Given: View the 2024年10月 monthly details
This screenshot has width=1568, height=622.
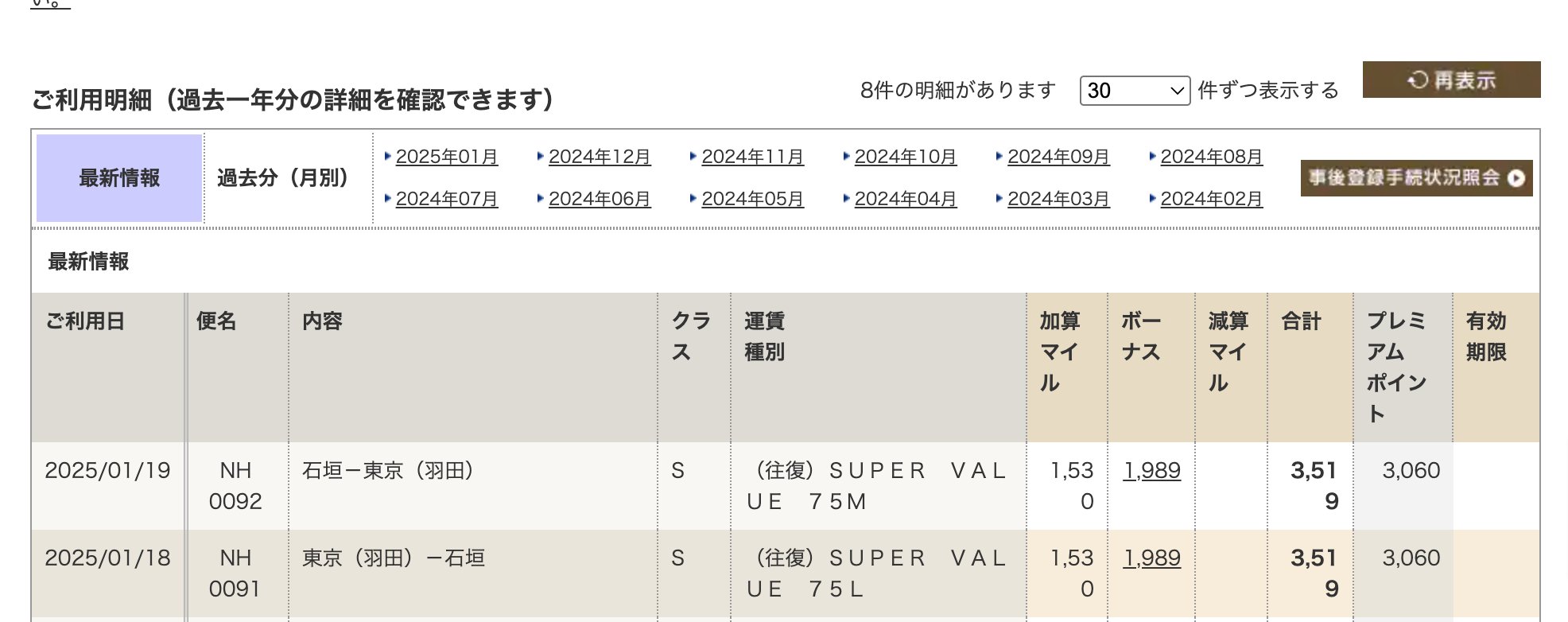Looking at the screenshot, I should click(906, 157).
